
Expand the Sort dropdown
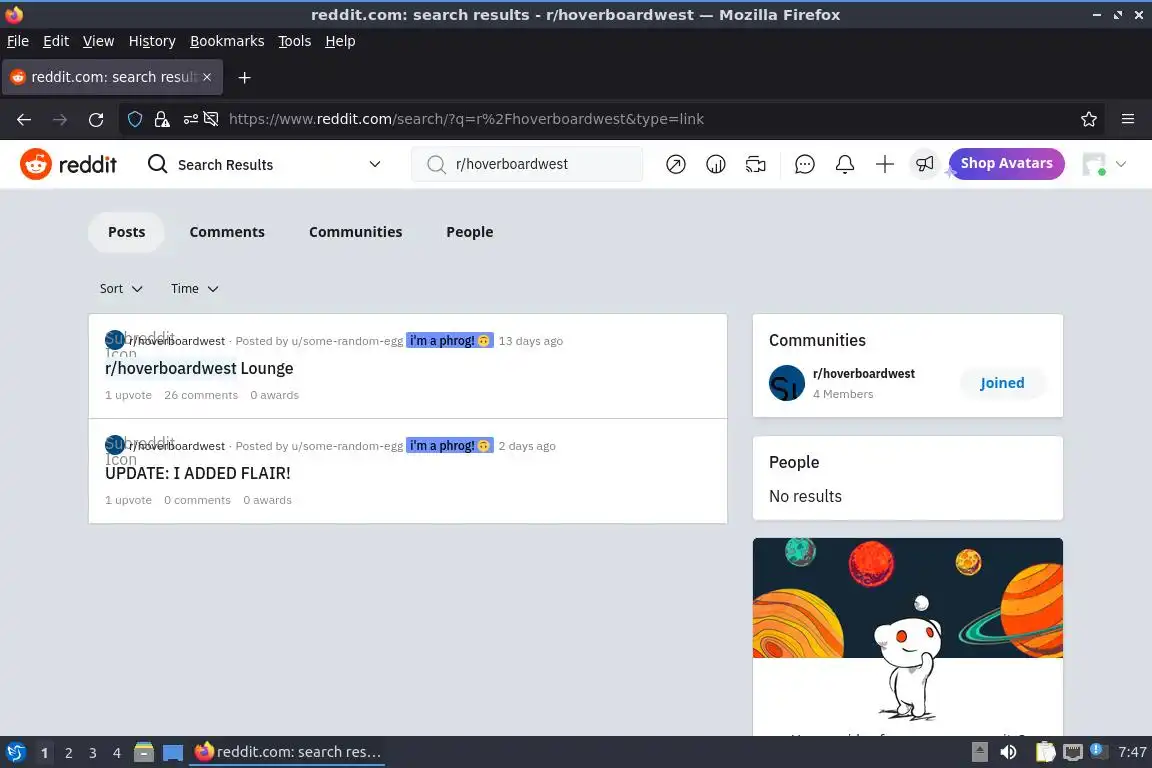point(121,289)
